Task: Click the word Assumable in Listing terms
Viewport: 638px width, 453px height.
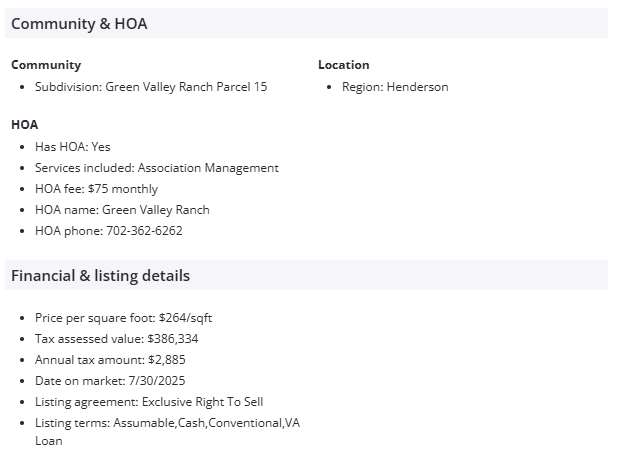Action: click(144, 423)
